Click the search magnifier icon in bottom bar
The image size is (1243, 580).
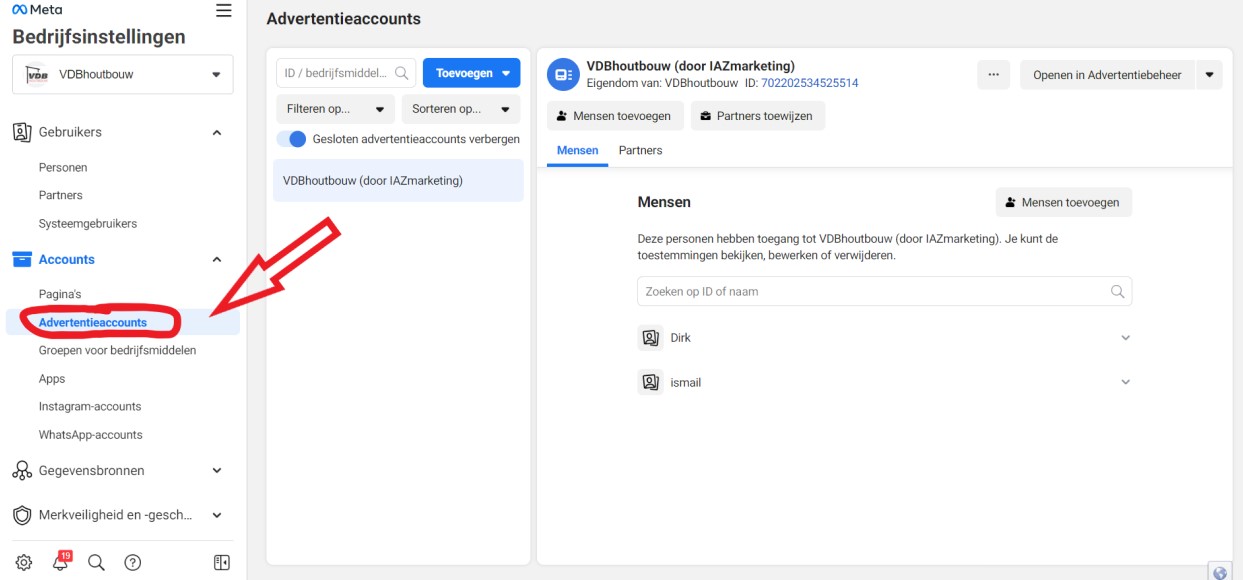[96, 562]
